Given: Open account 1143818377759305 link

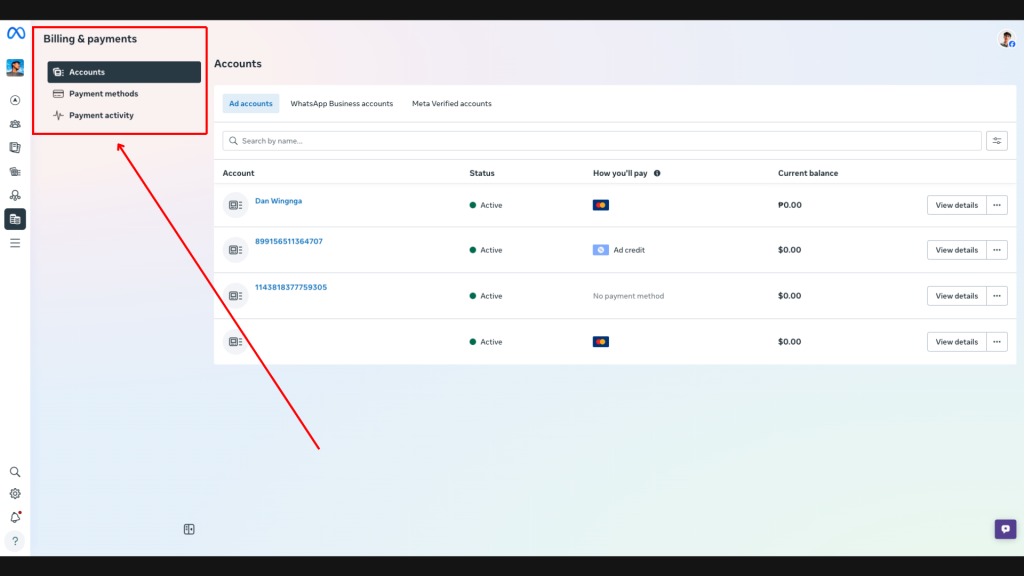Looking at the screenshot, I should click(x=291, y=287).
